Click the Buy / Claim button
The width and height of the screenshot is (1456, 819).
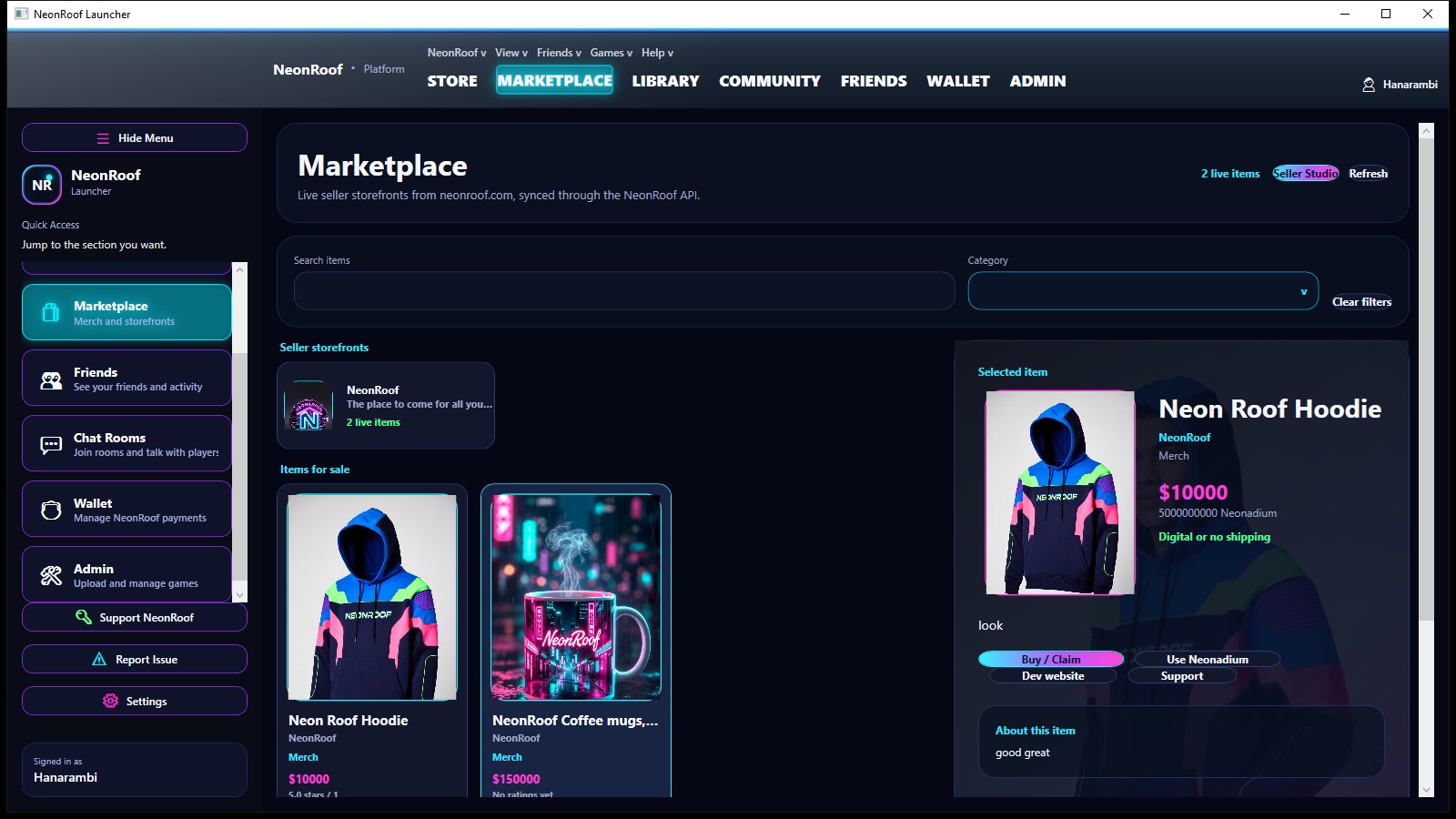[x=1051, y=659]
